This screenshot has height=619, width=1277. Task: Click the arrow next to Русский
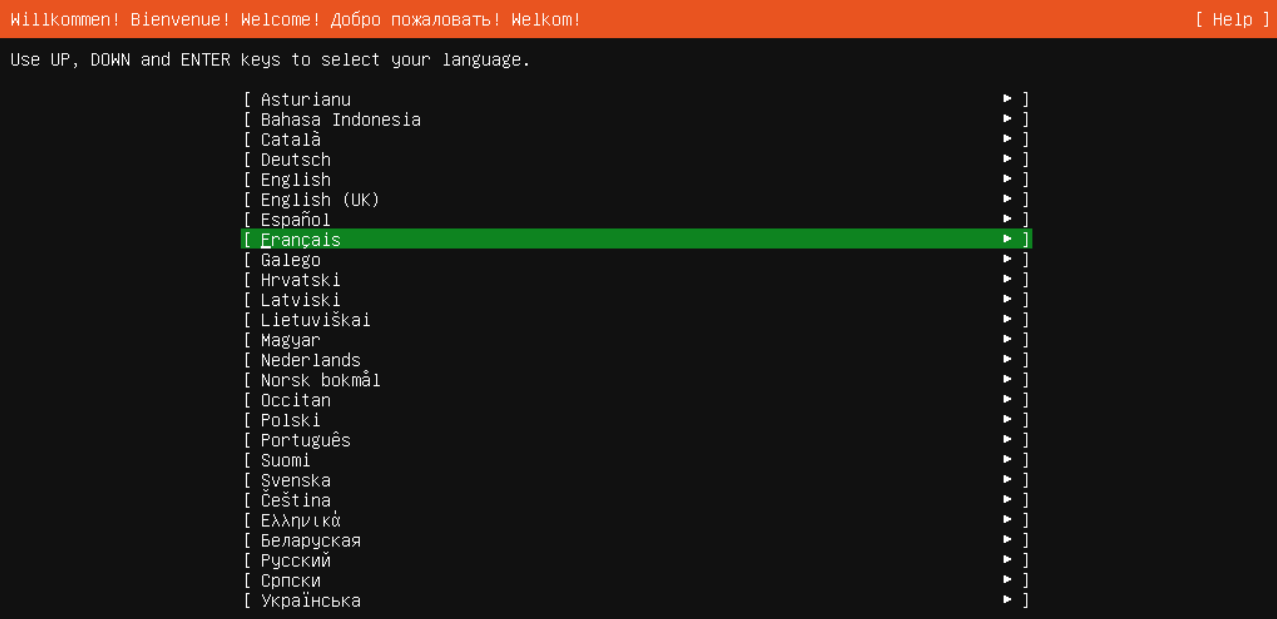(x=1007, y=560)
